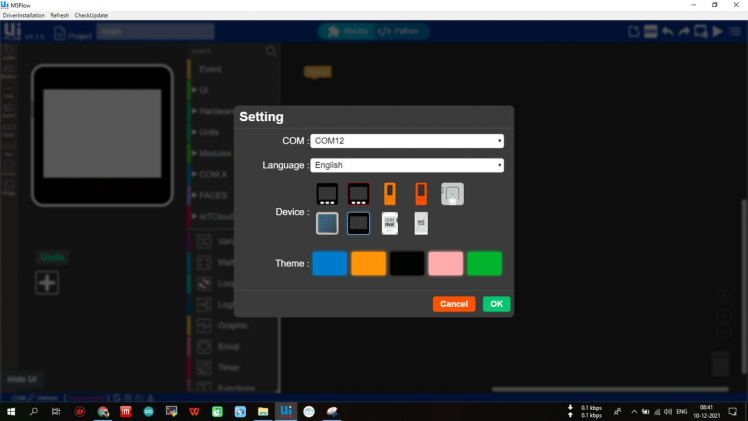The width and height of the screenshot is (748, 421).
Task: Open the DriverInstallation menu
Action: coord(23,15)
